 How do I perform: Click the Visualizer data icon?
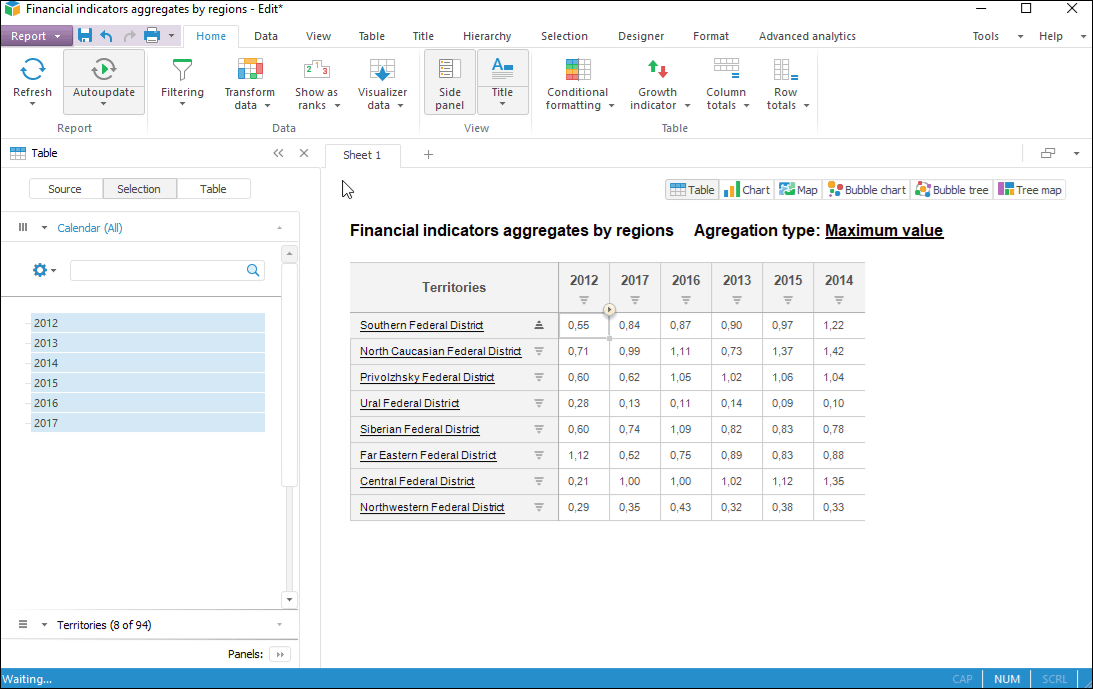[382, 70]
